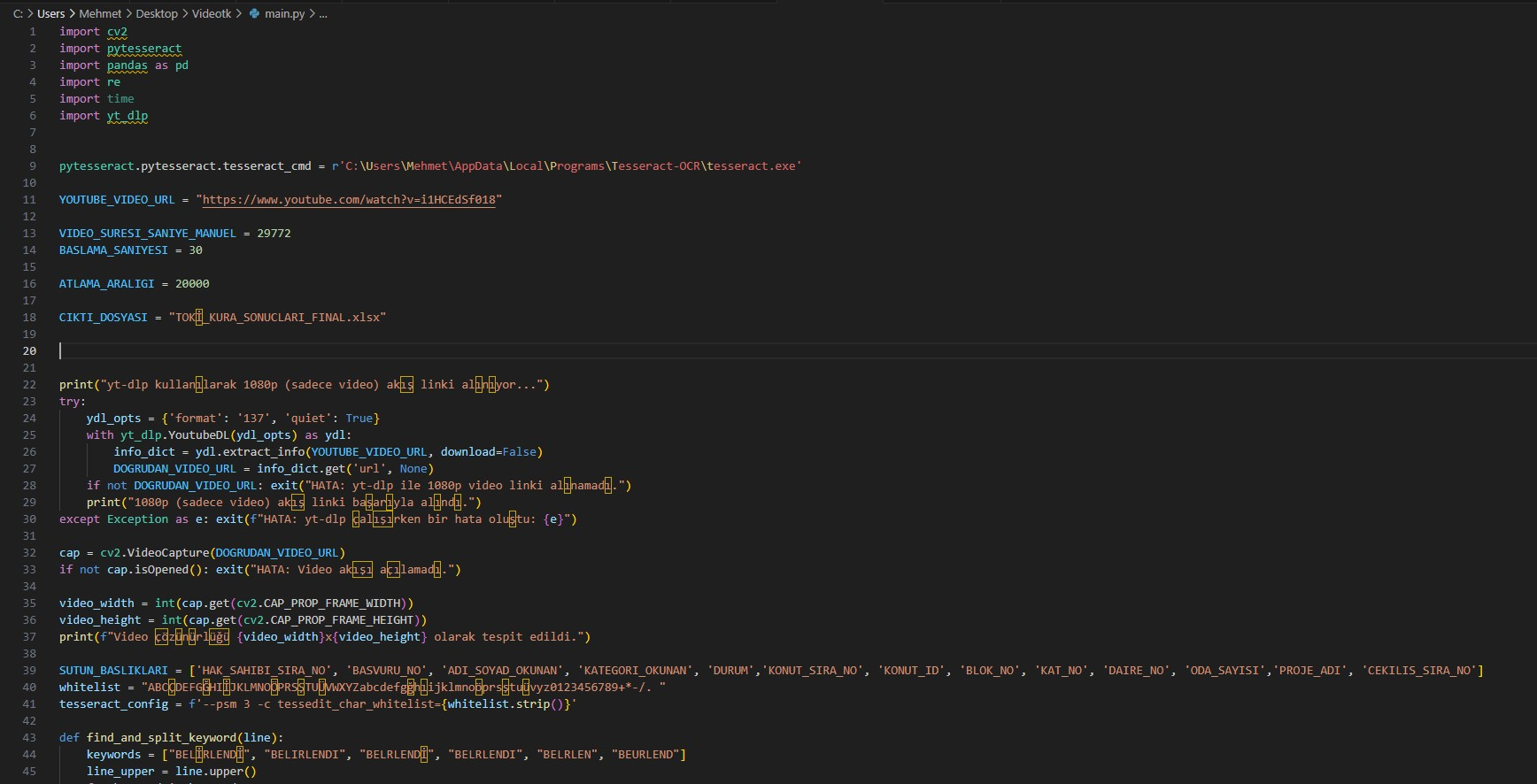This screenshot has width=1537, height=784.
Task: Click the VIDEO_SURESI_SANIYE_MANUEL variable name
Action: (x=147, y=234)
